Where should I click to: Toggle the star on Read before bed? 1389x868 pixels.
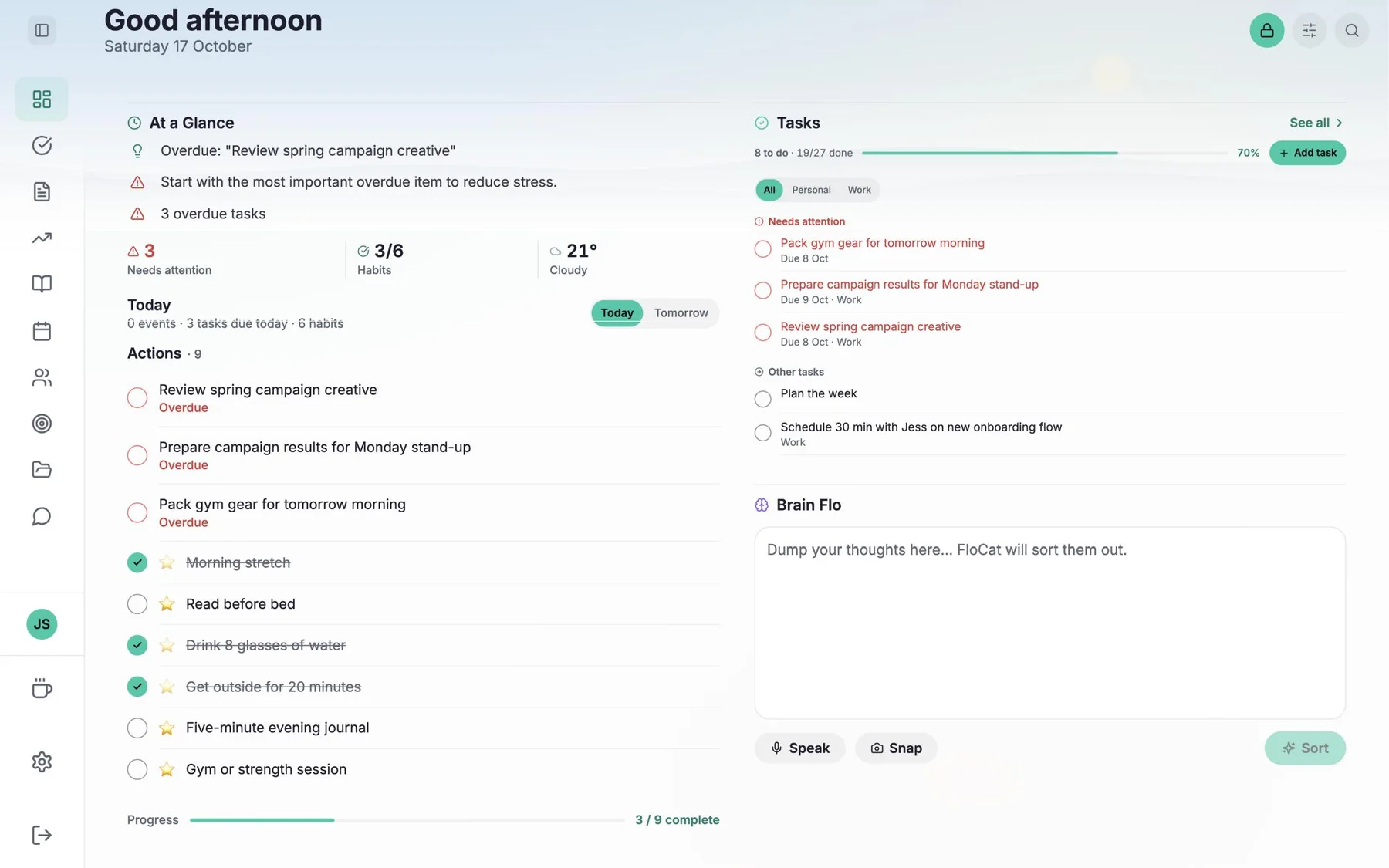coord(167,604)
